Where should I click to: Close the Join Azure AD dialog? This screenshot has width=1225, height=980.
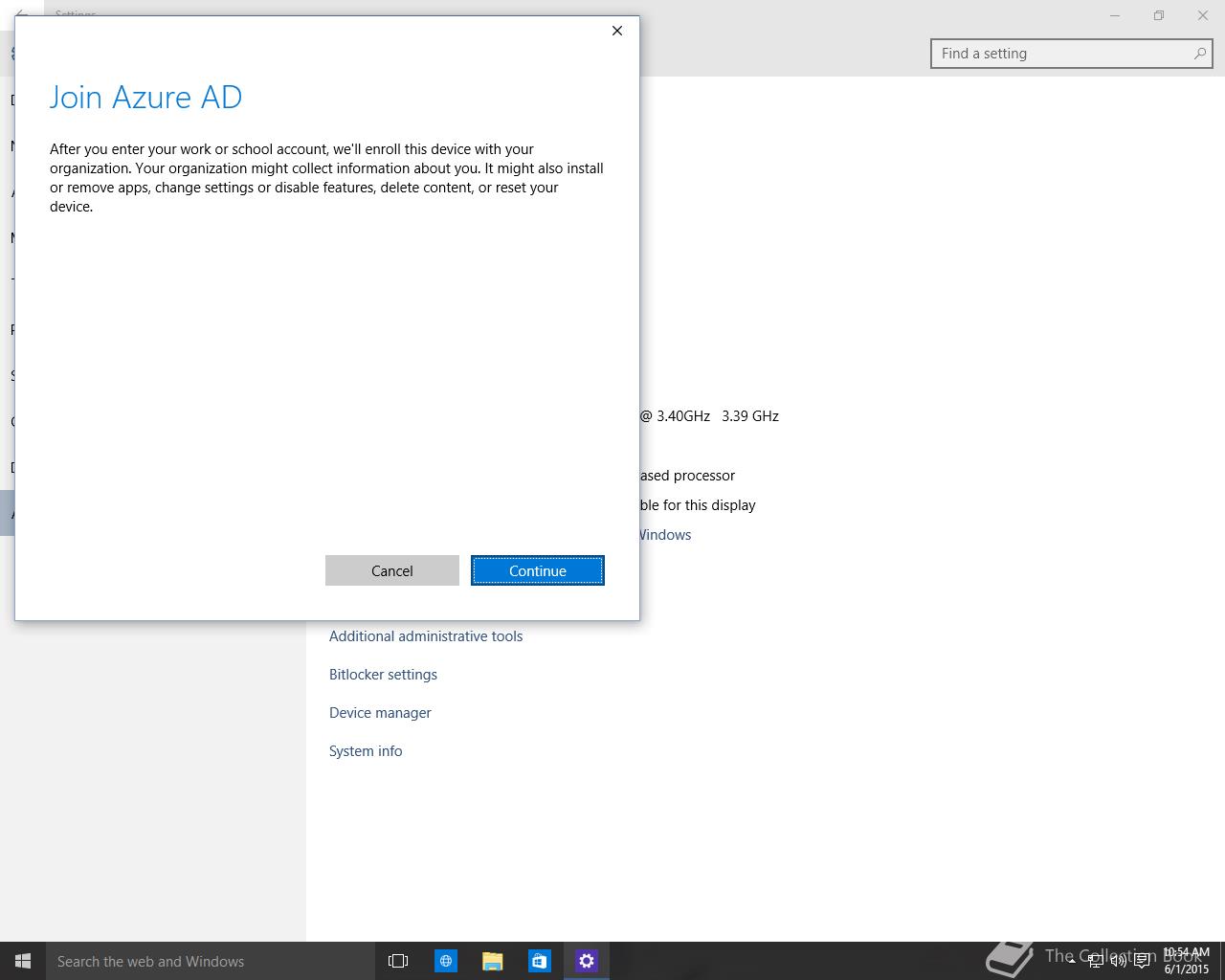[617, 31]
